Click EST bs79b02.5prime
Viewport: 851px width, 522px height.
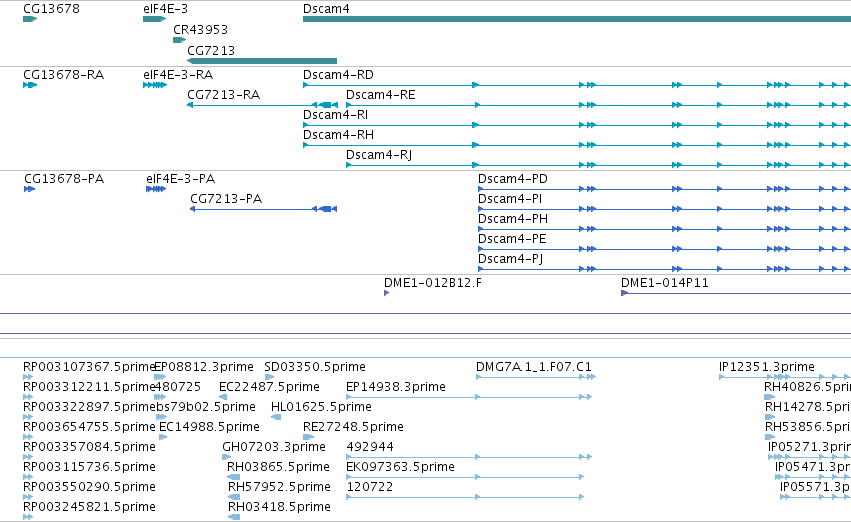coord(206,408)
